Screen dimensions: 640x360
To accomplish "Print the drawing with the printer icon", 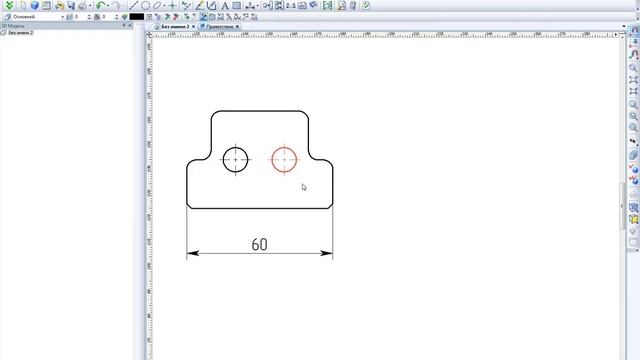I will tap(82, 6).
